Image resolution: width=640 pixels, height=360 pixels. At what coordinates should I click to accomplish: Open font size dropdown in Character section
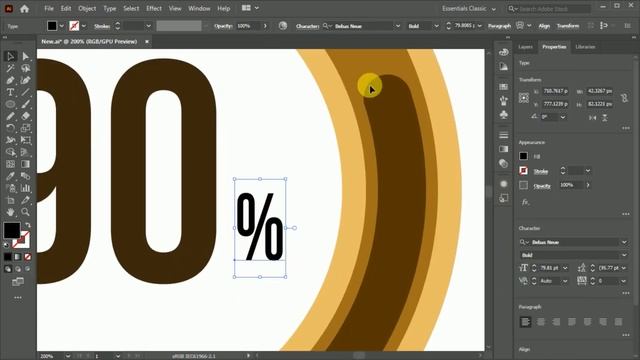click(565, 268)
